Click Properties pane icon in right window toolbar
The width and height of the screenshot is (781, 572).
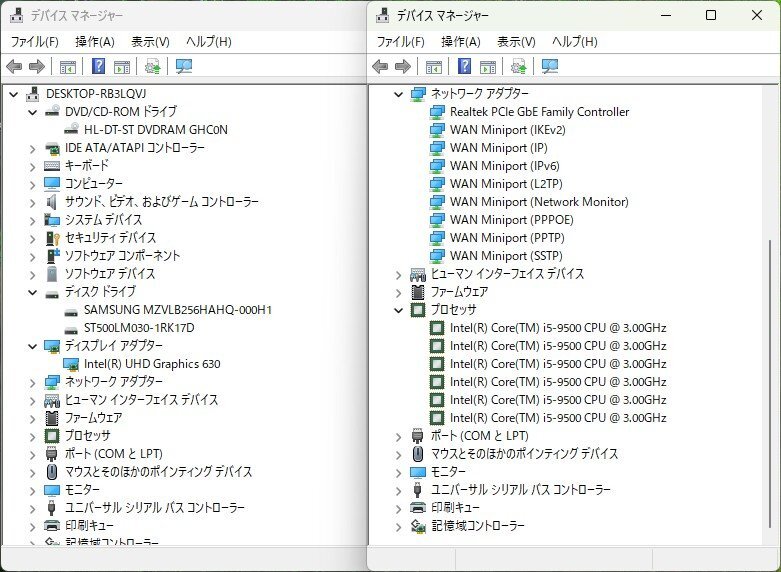(488, 66)
